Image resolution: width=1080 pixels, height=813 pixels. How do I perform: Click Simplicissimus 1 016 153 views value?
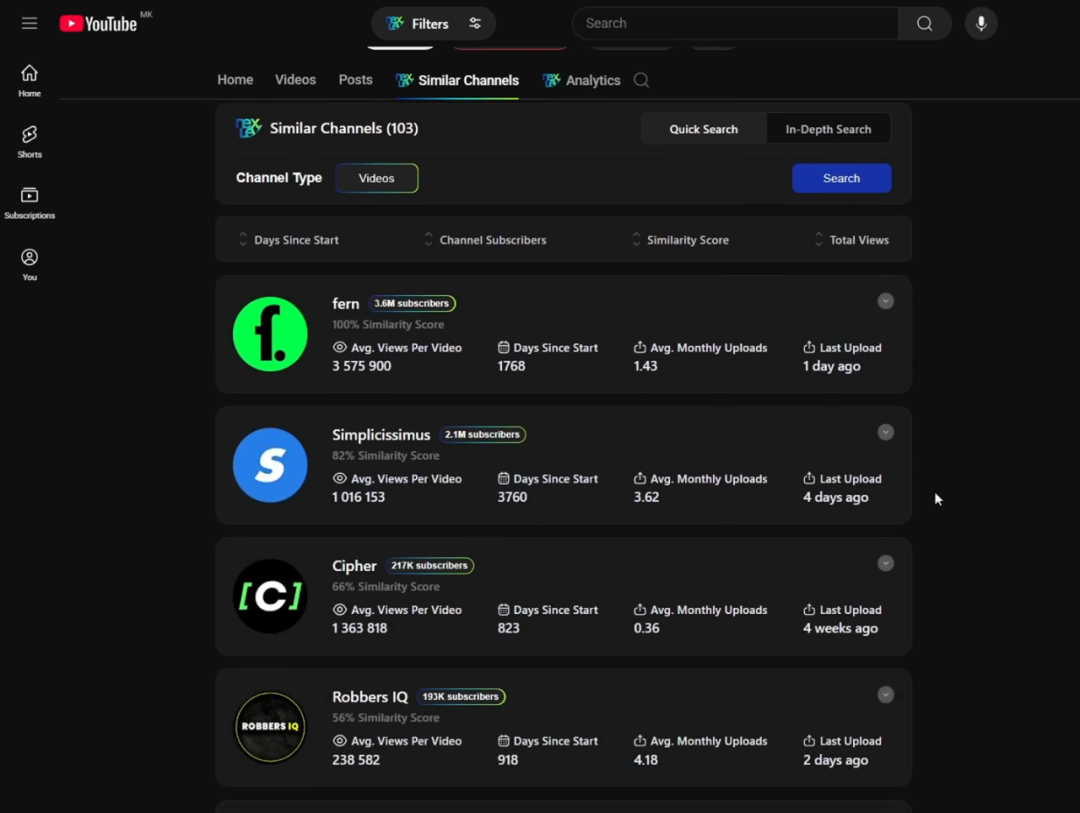(358, 497)
